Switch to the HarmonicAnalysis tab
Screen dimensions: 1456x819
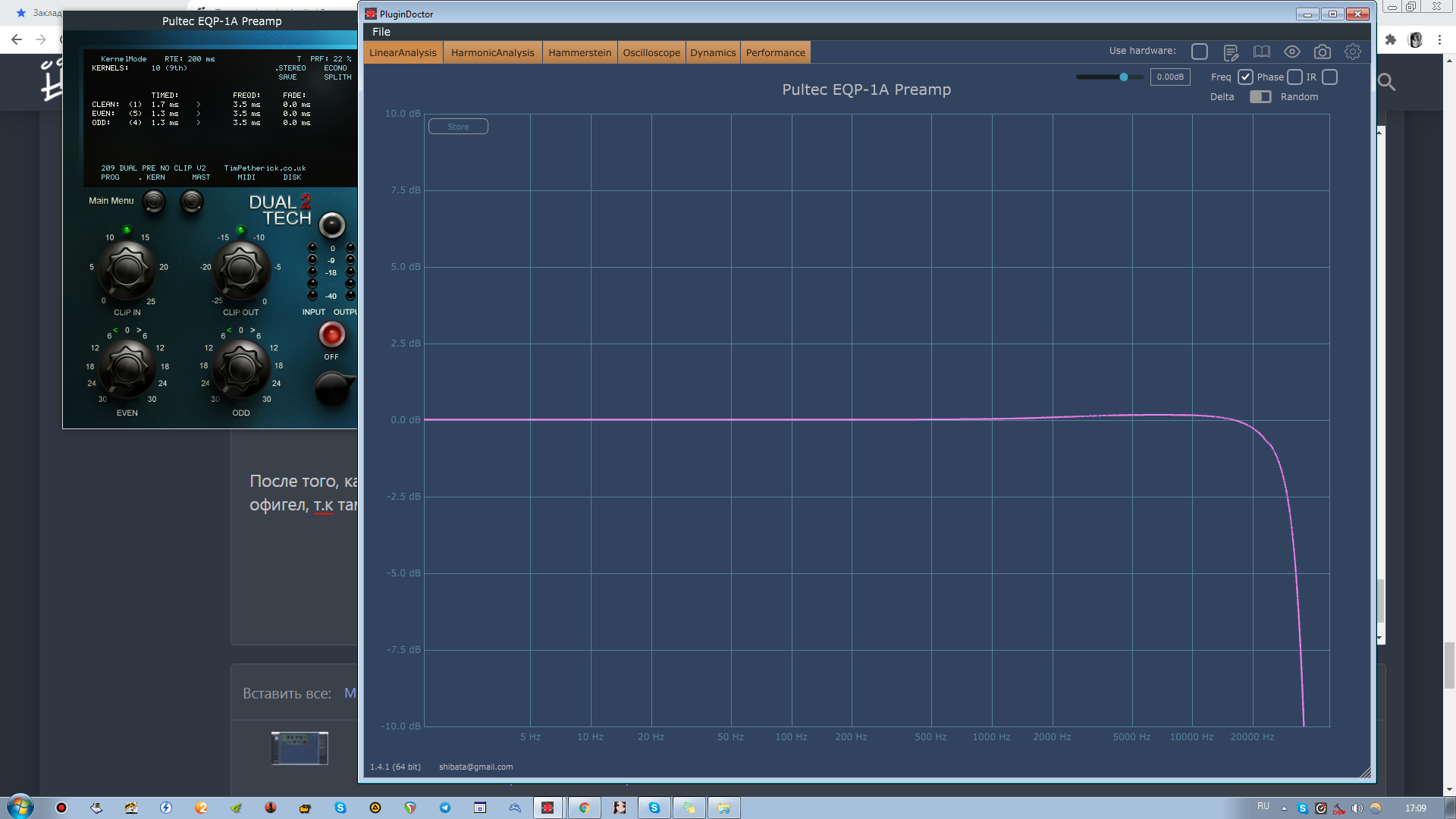click(x=492, y=52)
